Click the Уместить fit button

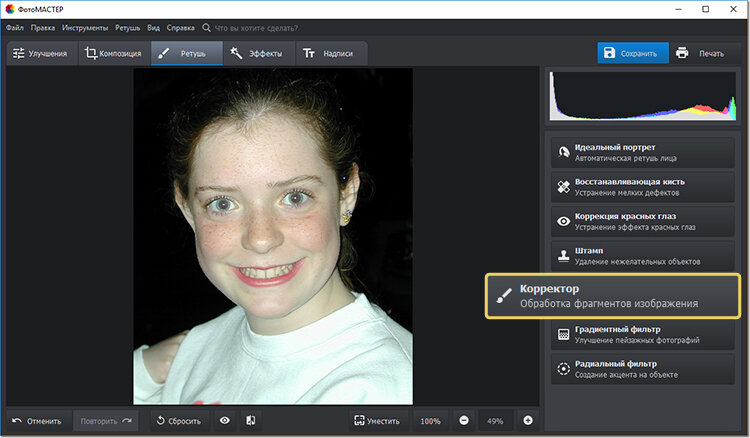377,421
